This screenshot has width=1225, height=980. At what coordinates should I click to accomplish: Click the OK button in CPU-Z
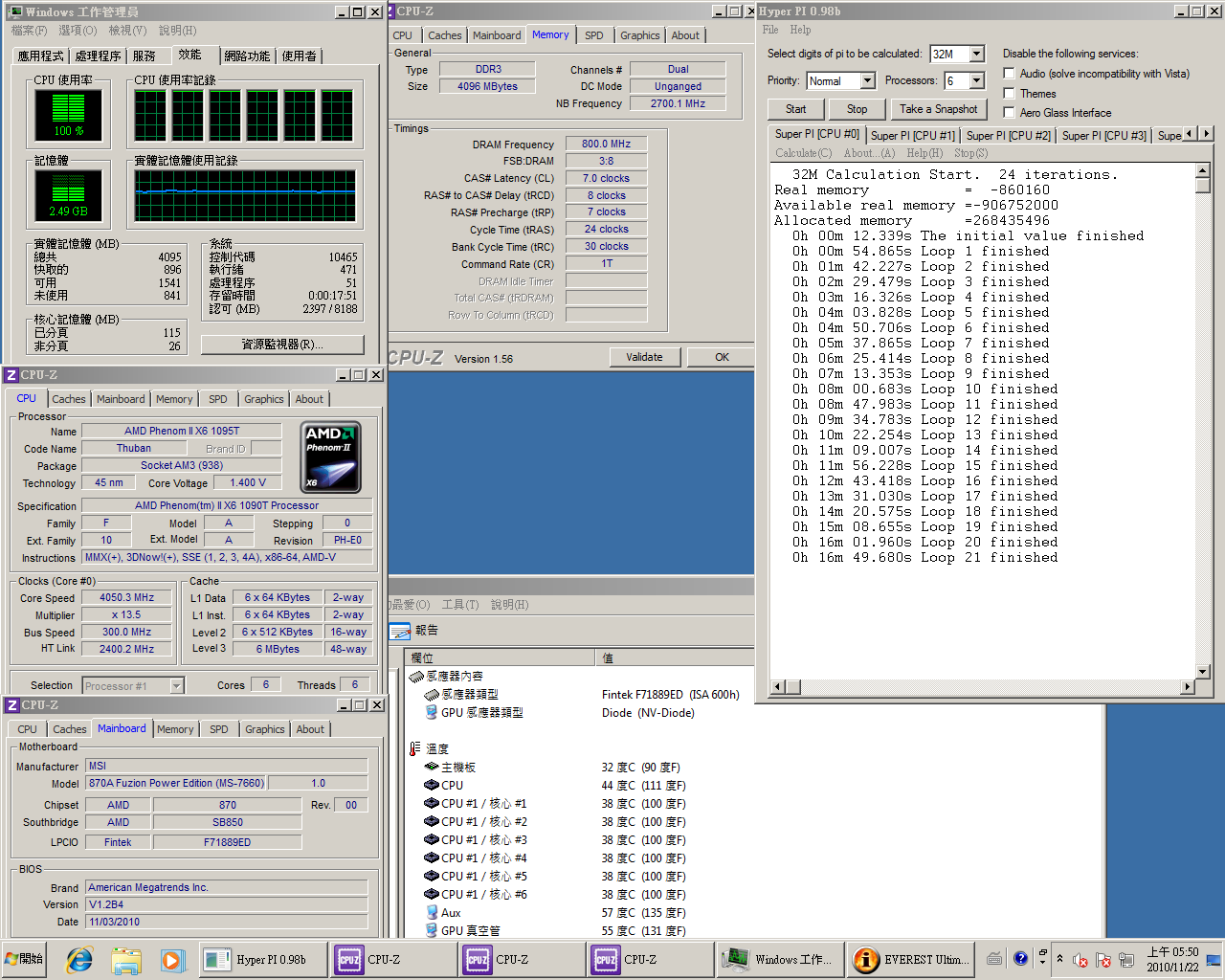[x=723, y=357]
